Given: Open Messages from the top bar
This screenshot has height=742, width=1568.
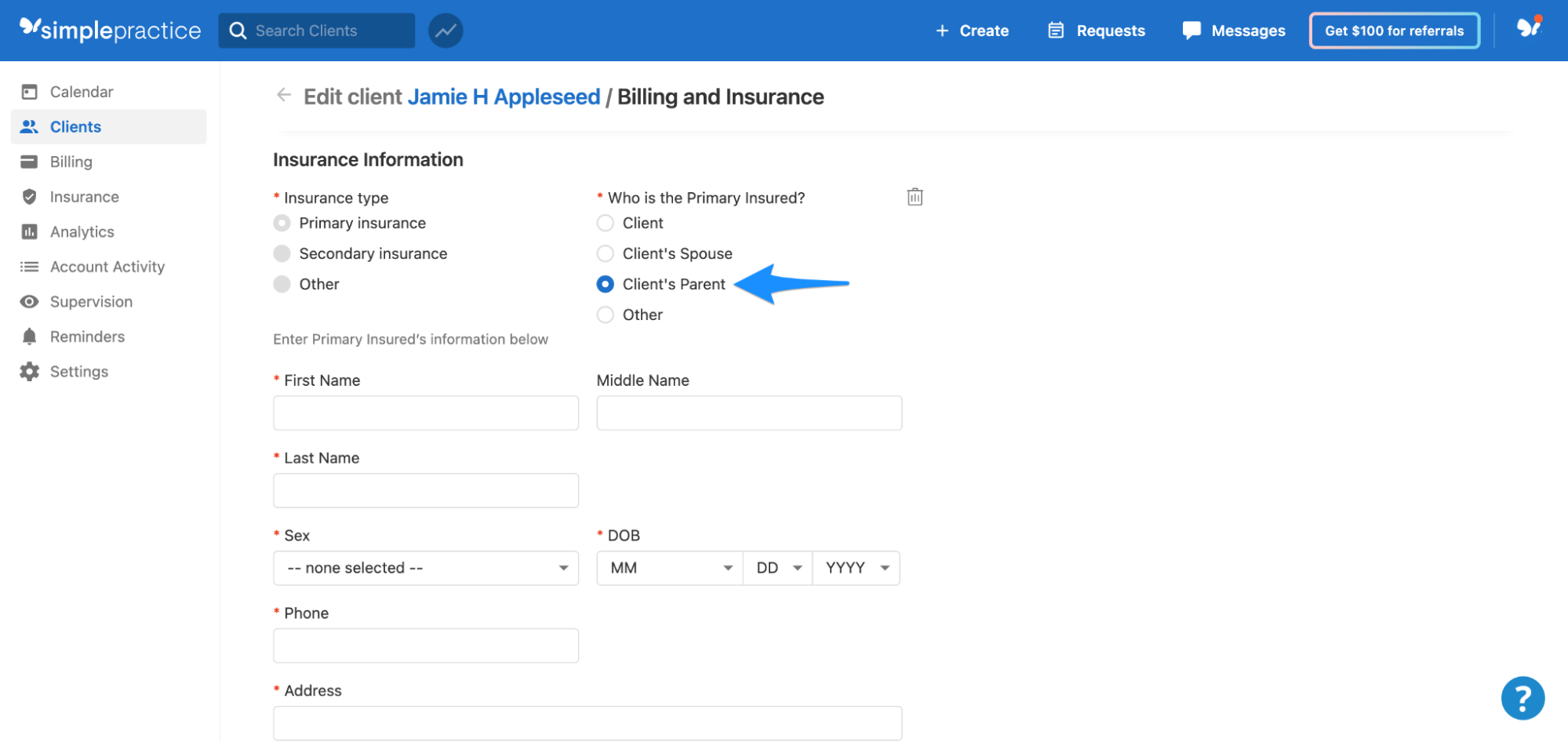Looking at the screenshot, I should pos(1233,30).
